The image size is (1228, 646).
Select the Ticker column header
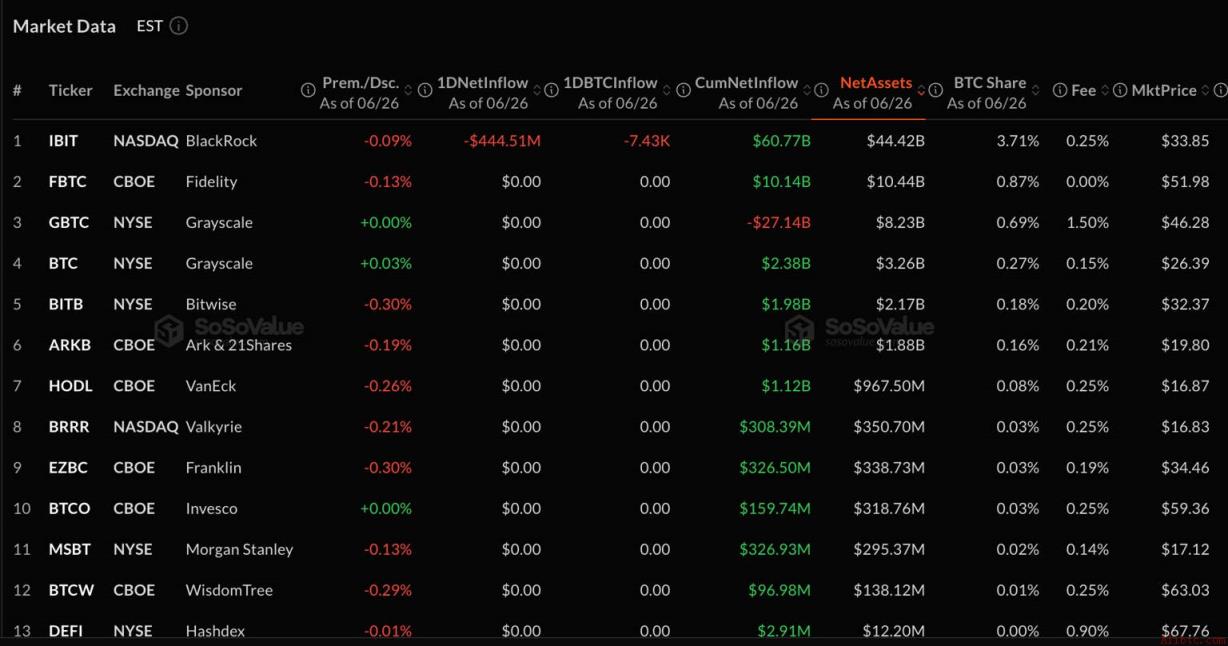click(70, 90)
